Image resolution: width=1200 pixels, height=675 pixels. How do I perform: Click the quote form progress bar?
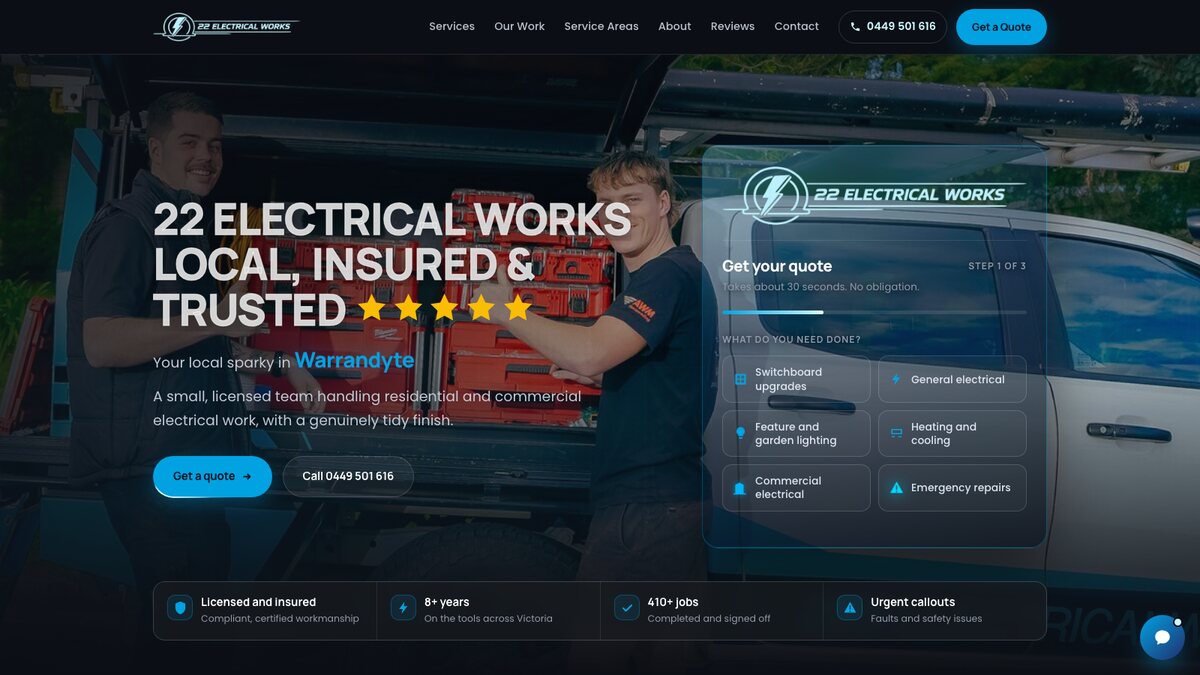pos(874,312)
